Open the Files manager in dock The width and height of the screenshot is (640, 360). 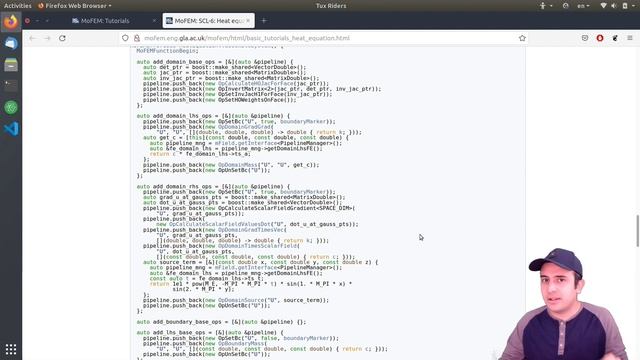11,64
